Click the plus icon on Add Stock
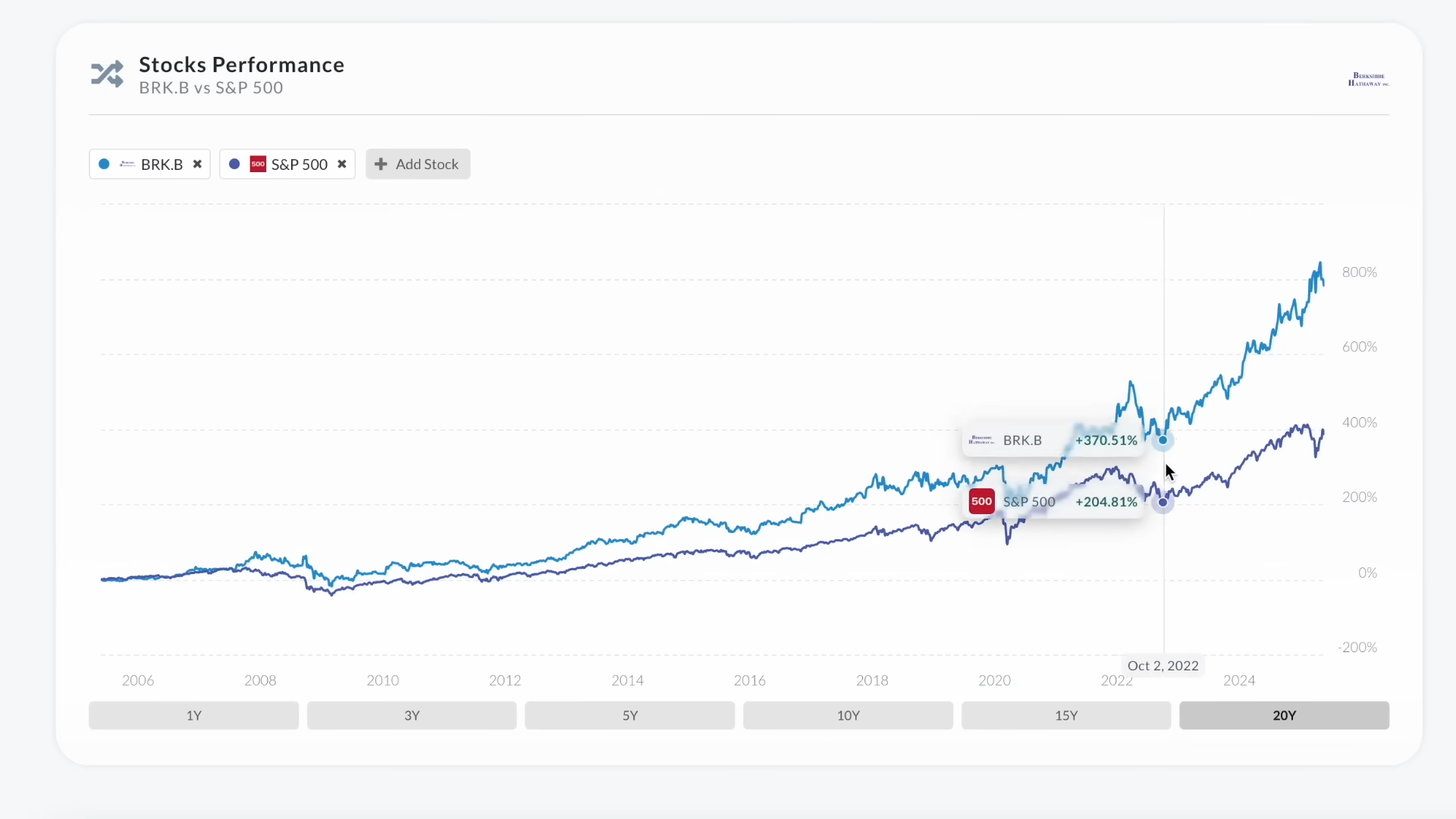Image resolution: width=1456 pixels, height=819 pixels. (380, 164)
